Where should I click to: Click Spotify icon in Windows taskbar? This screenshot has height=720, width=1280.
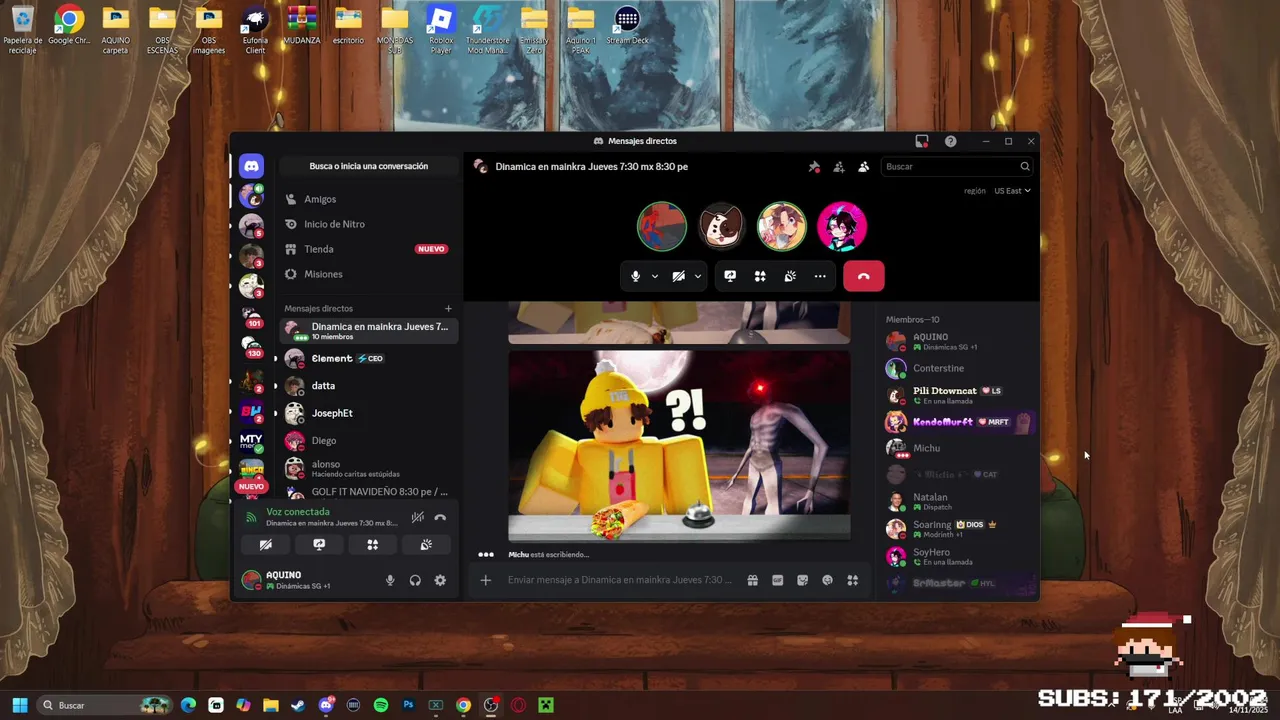[x=381, y=705]
